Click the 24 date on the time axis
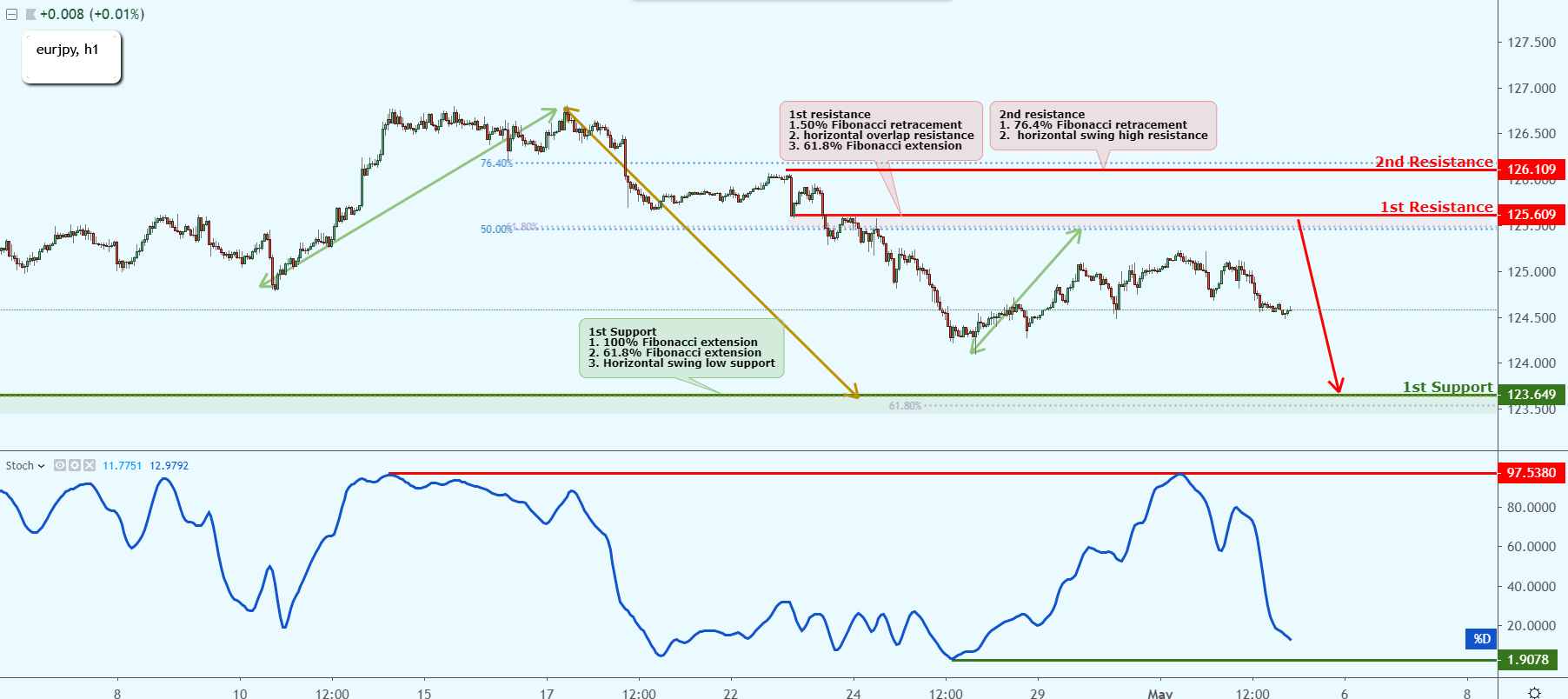The width and height of the screenshot is (1568, 699). [x=854, y=694]
